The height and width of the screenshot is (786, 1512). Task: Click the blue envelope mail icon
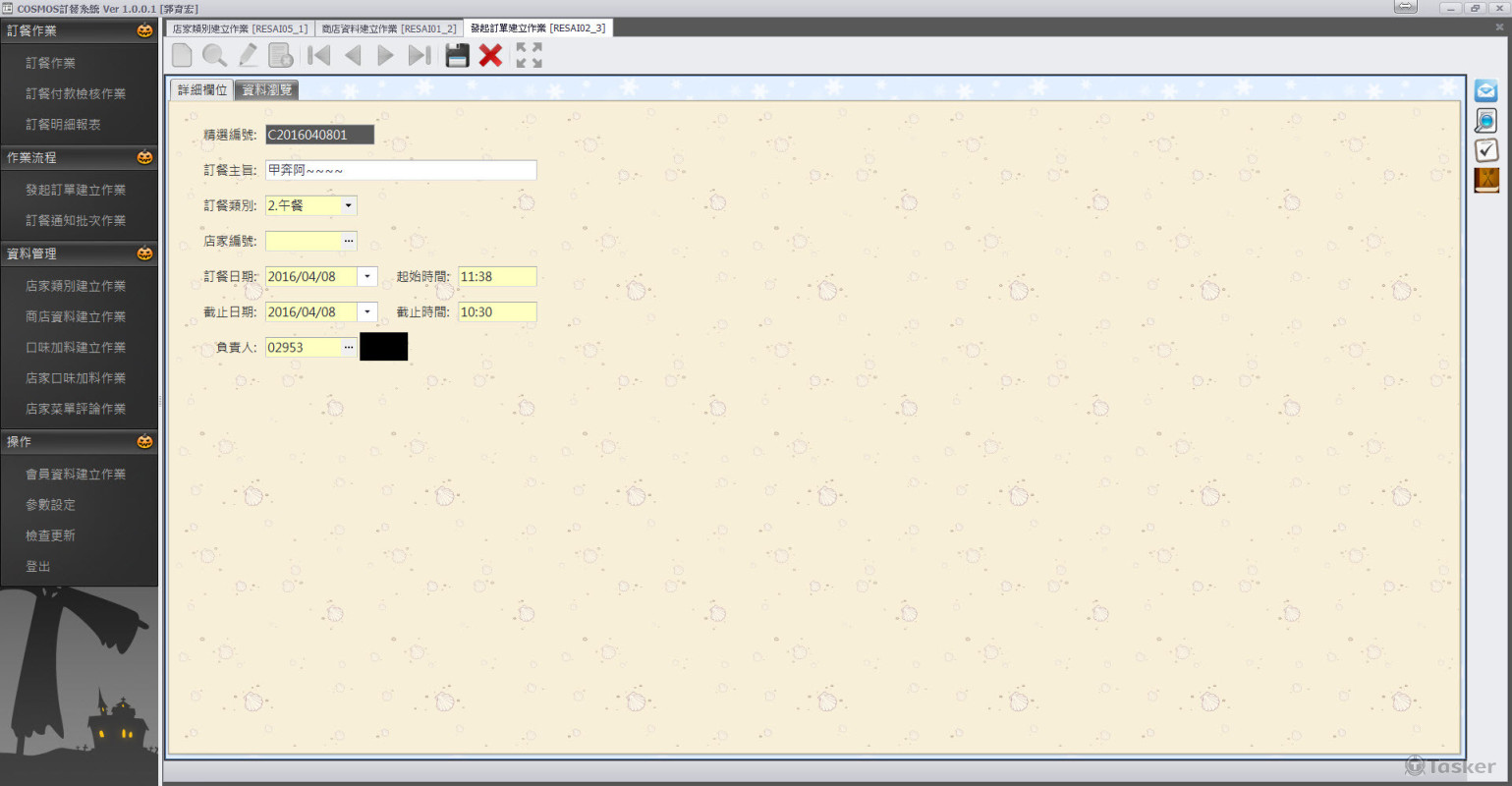click(1485, 91)
